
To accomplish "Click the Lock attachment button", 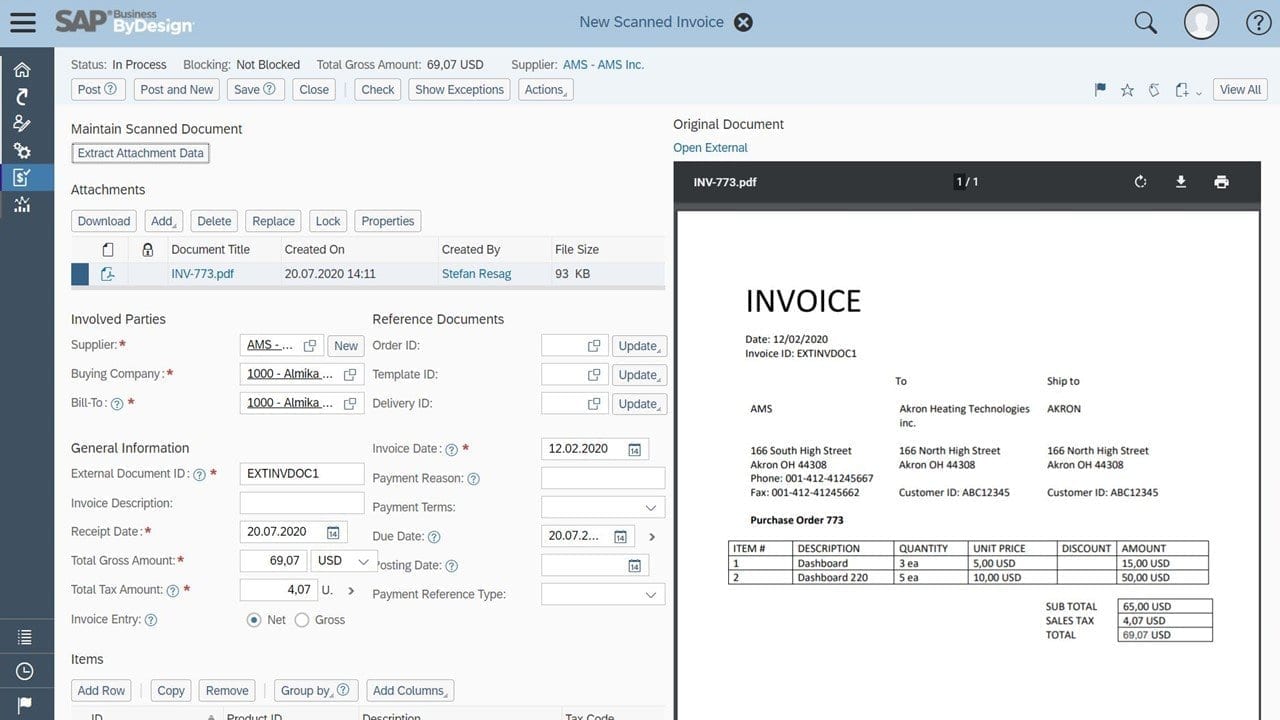I will 328,221.
